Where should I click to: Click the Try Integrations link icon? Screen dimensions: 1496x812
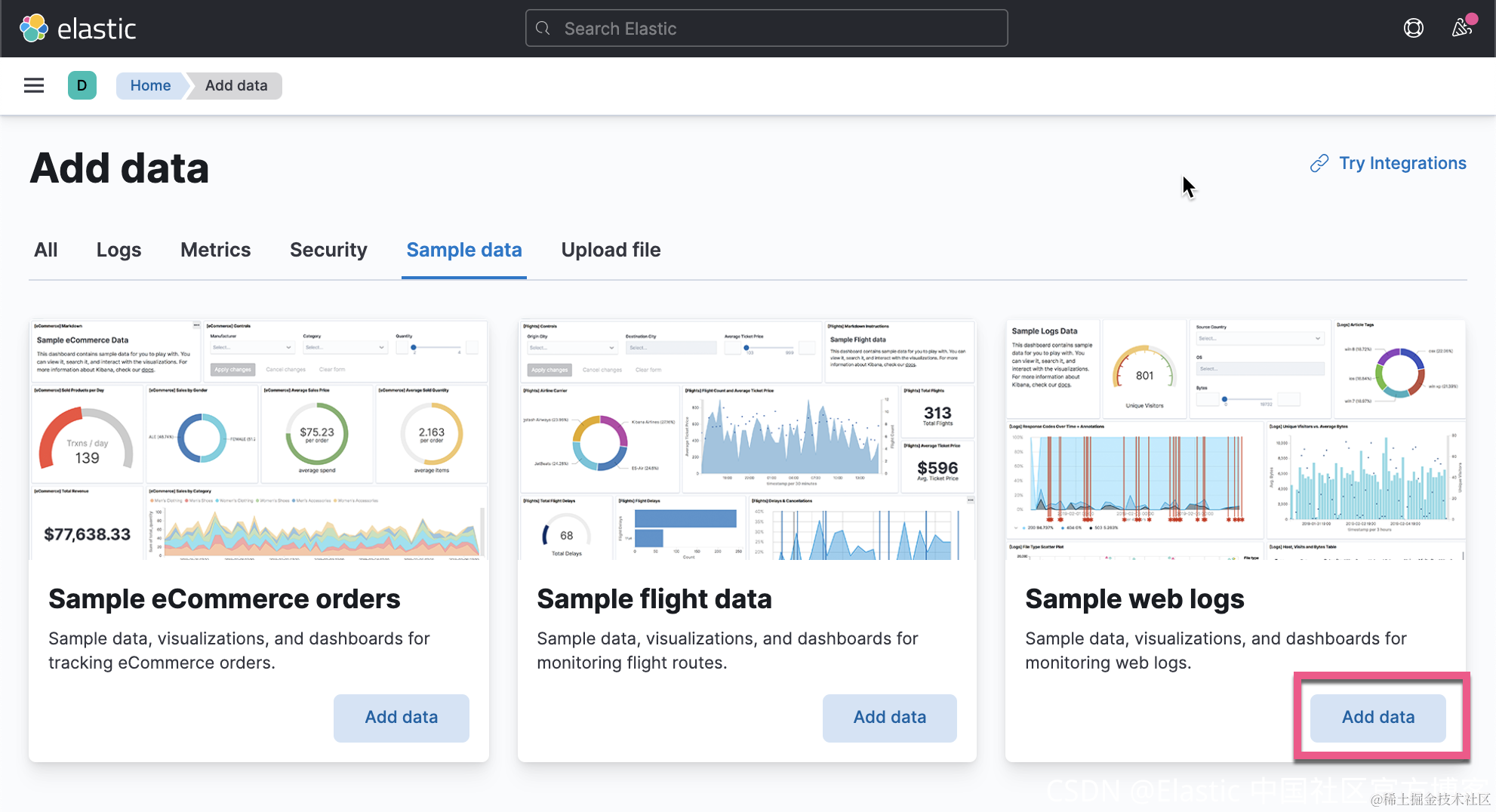click(1319, 163)
